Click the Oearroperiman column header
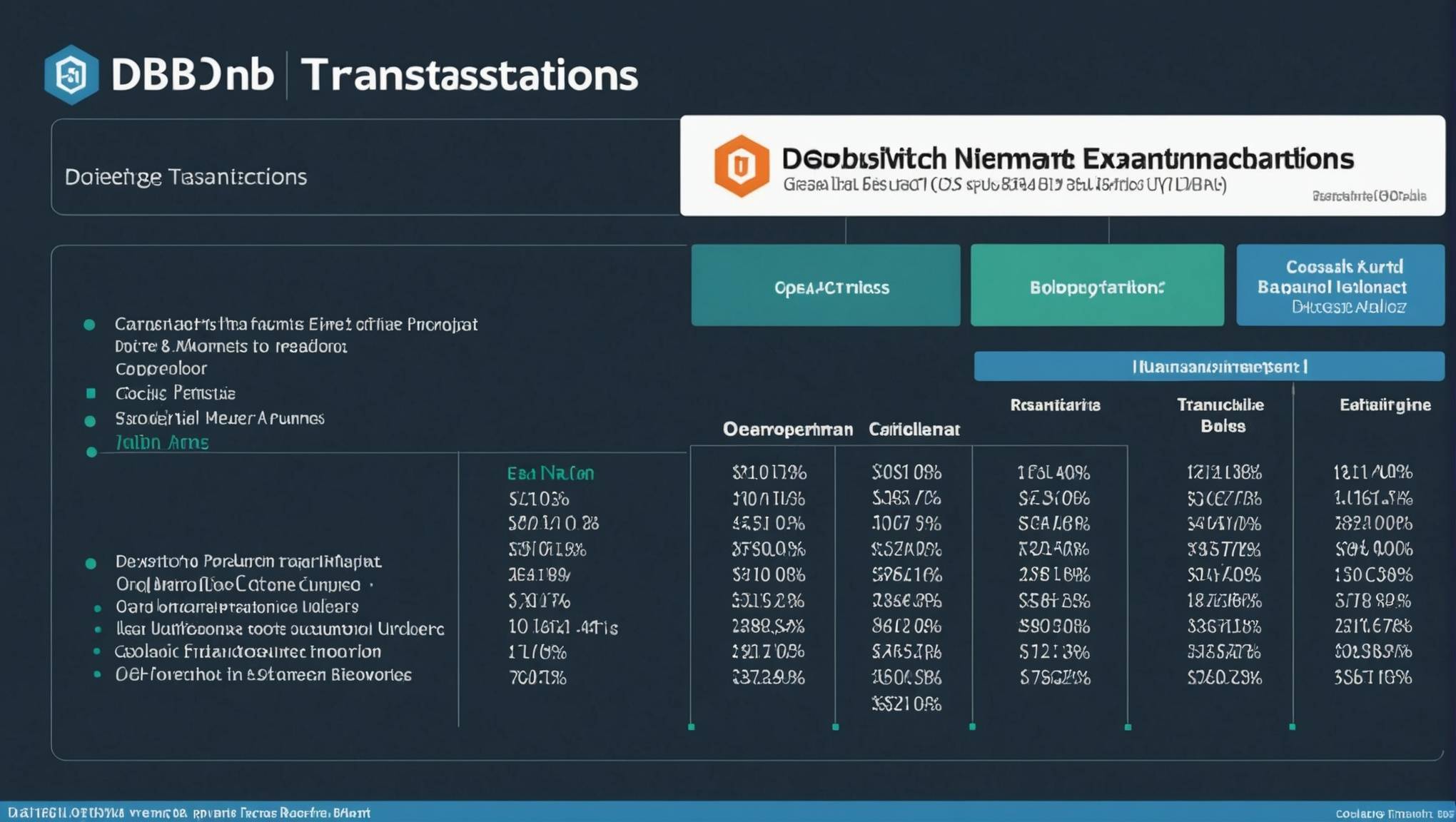 (787, 430)
